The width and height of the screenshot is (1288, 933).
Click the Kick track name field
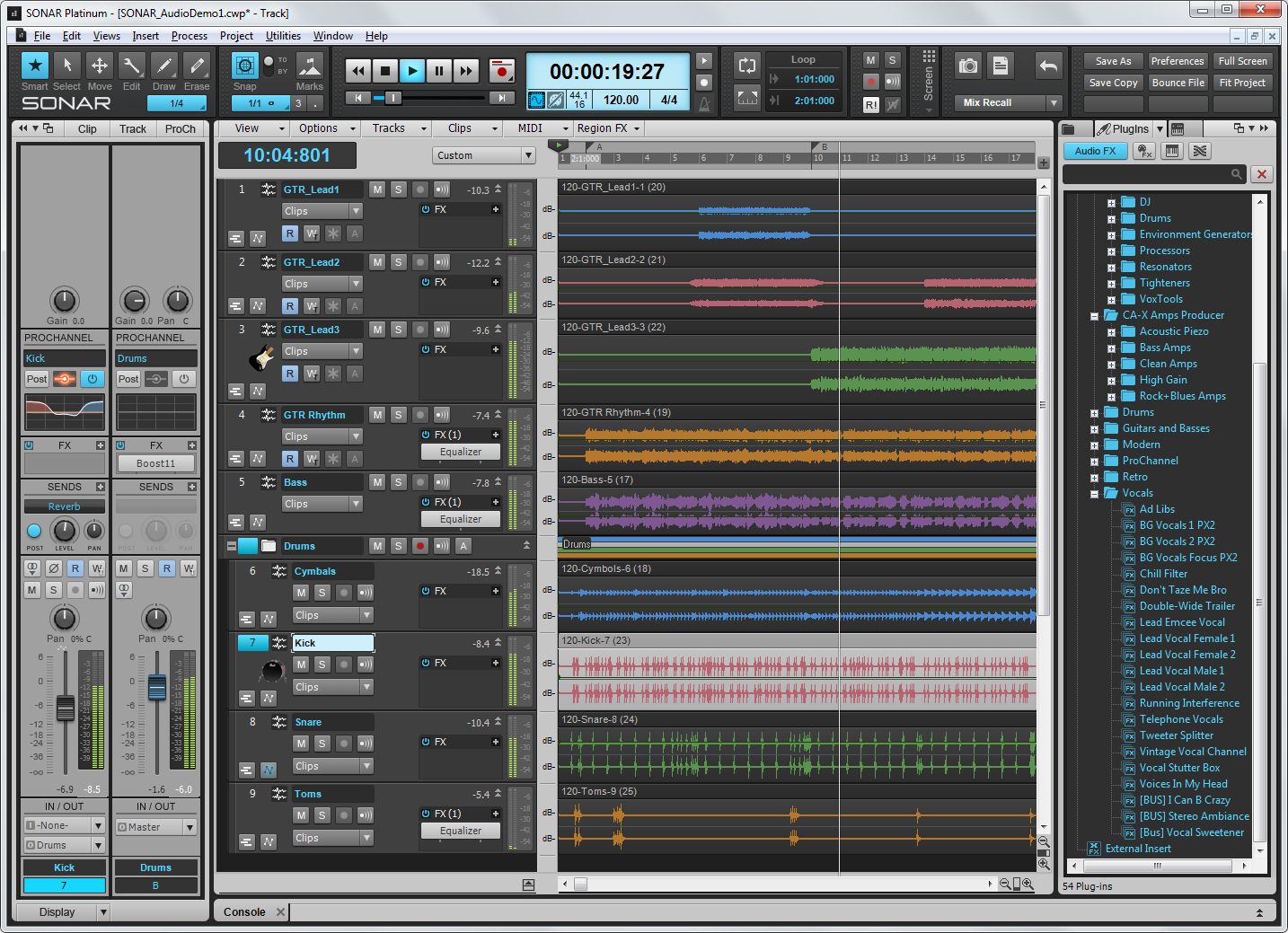point(332,643)
